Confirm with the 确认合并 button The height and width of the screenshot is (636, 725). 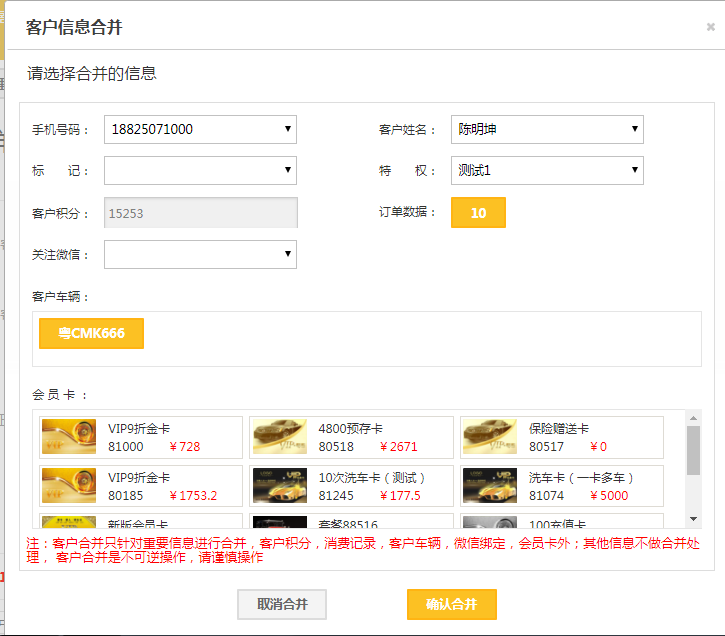point(451,604)
